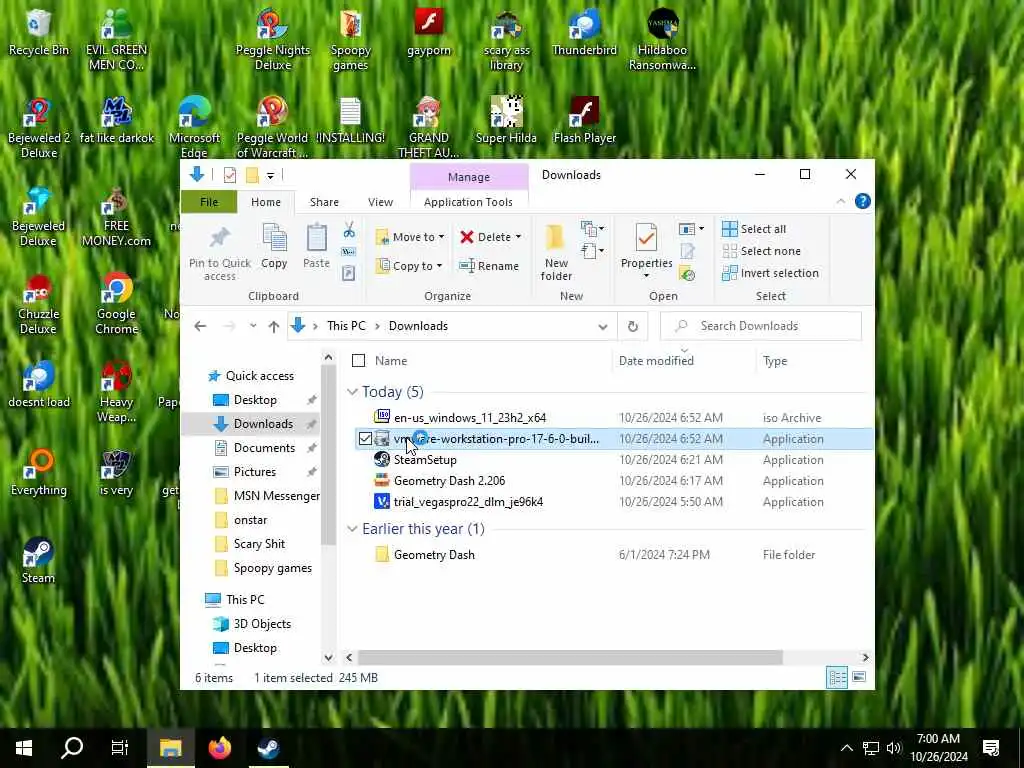Go up one folder level

coord(274,326)
